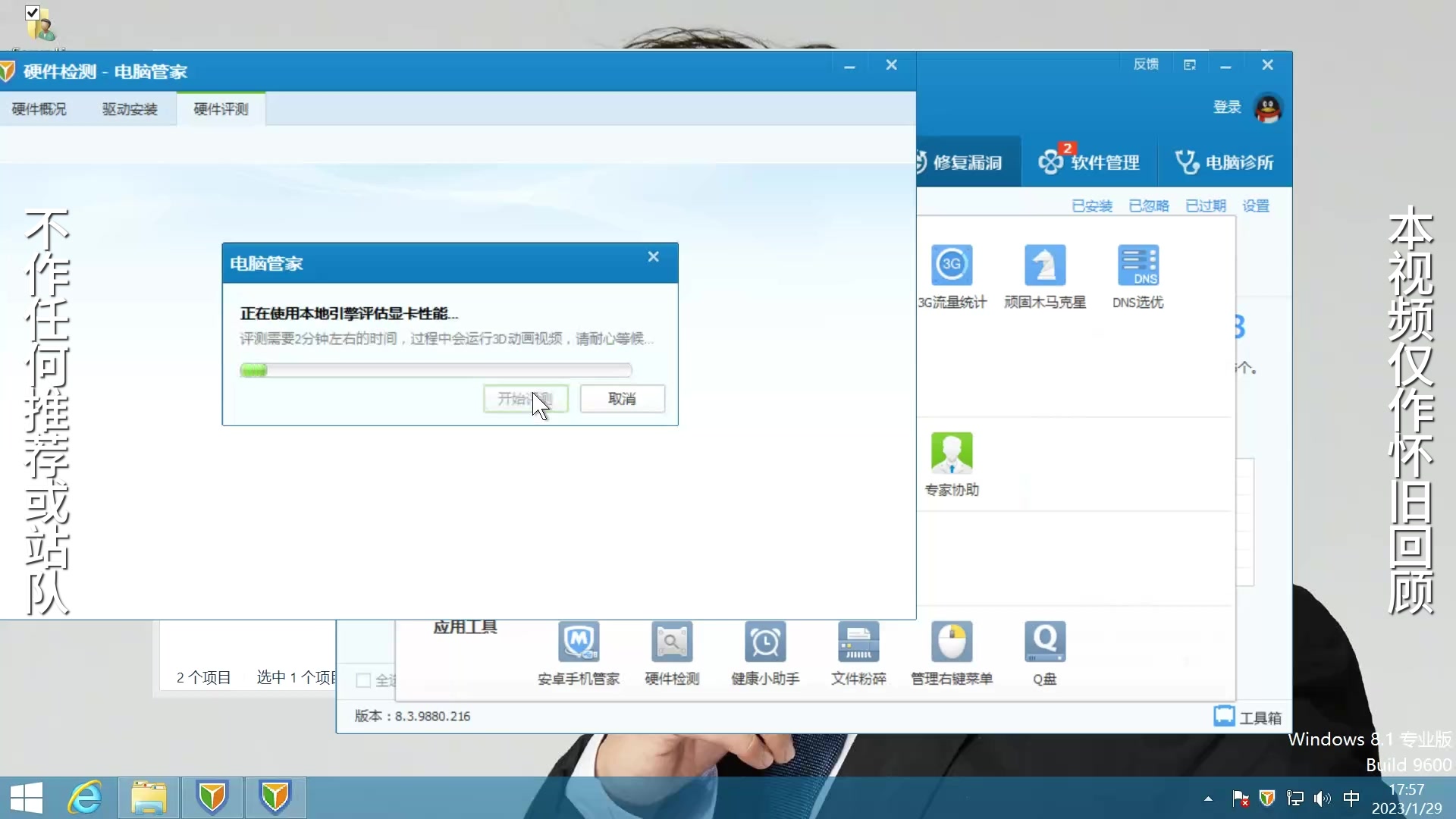The width and height of the screenshot is (1456, 819).
Task: Open the desktop shortcut icon at top left
Action: (x=40, y=25)
